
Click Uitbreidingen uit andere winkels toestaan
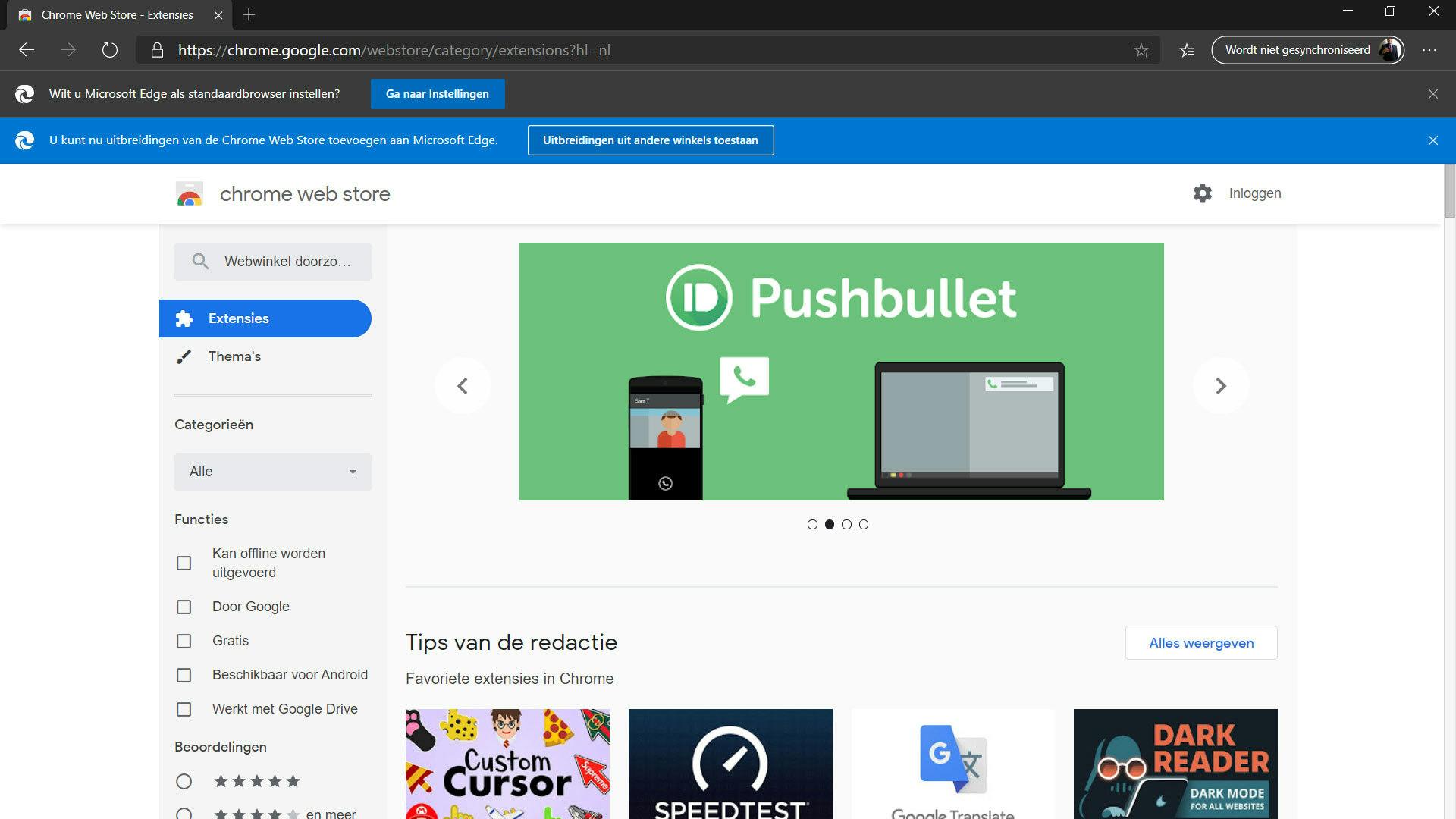650,140
